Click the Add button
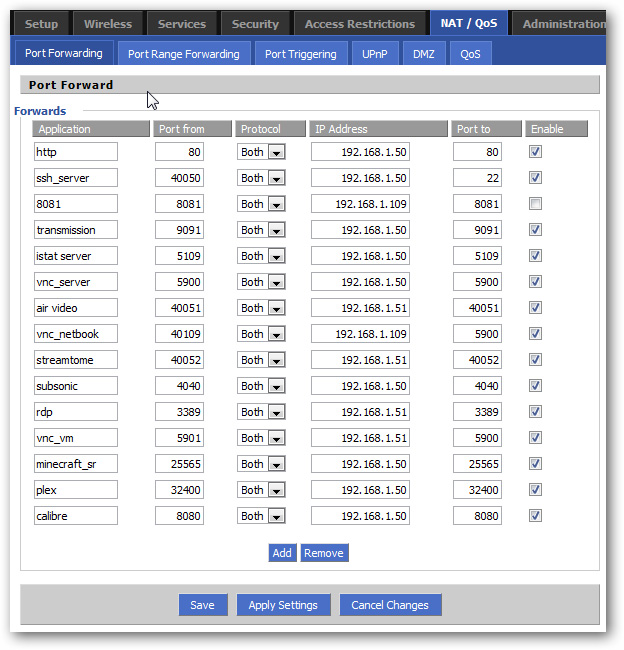The height and width of the screenshot is (650, 624). [x=282, y=553]
